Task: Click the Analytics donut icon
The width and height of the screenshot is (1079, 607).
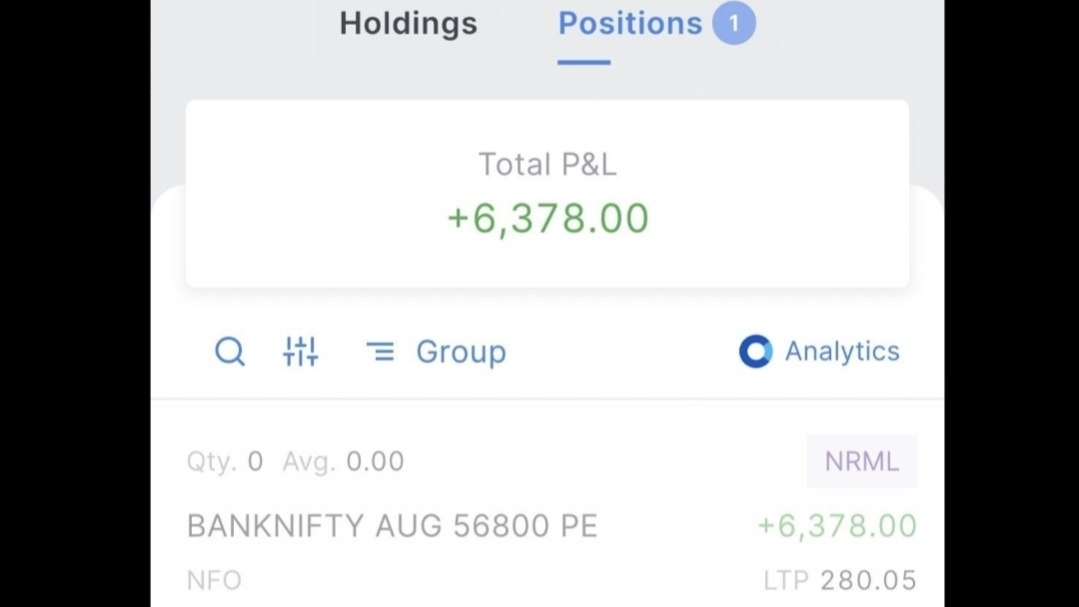Action: 756,352
